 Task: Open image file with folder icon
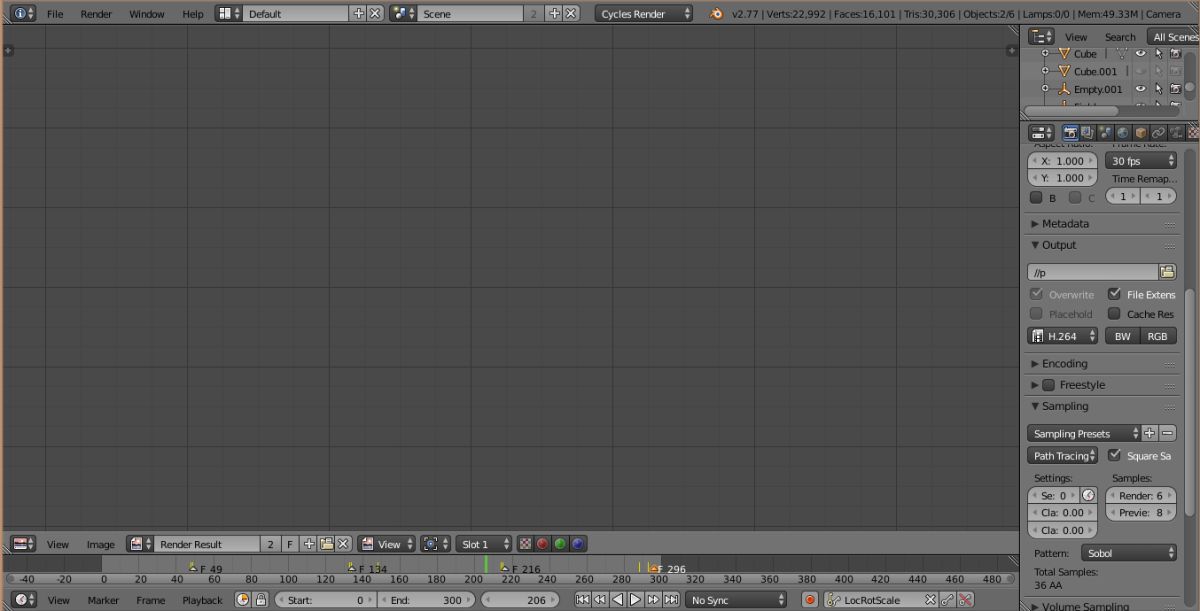coord(326,544)
